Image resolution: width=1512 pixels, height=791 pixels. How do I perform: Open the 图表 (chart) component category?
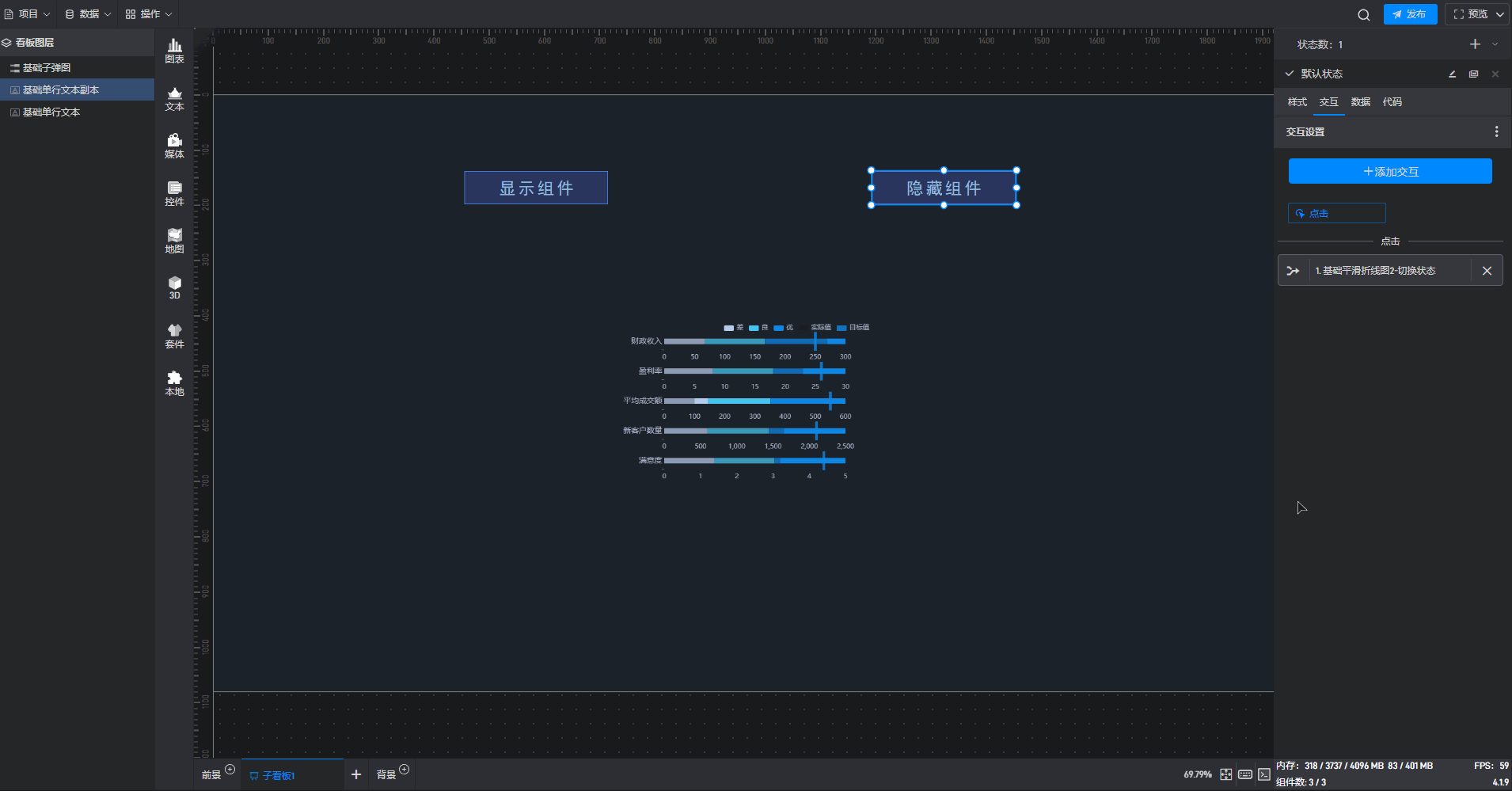174,51
